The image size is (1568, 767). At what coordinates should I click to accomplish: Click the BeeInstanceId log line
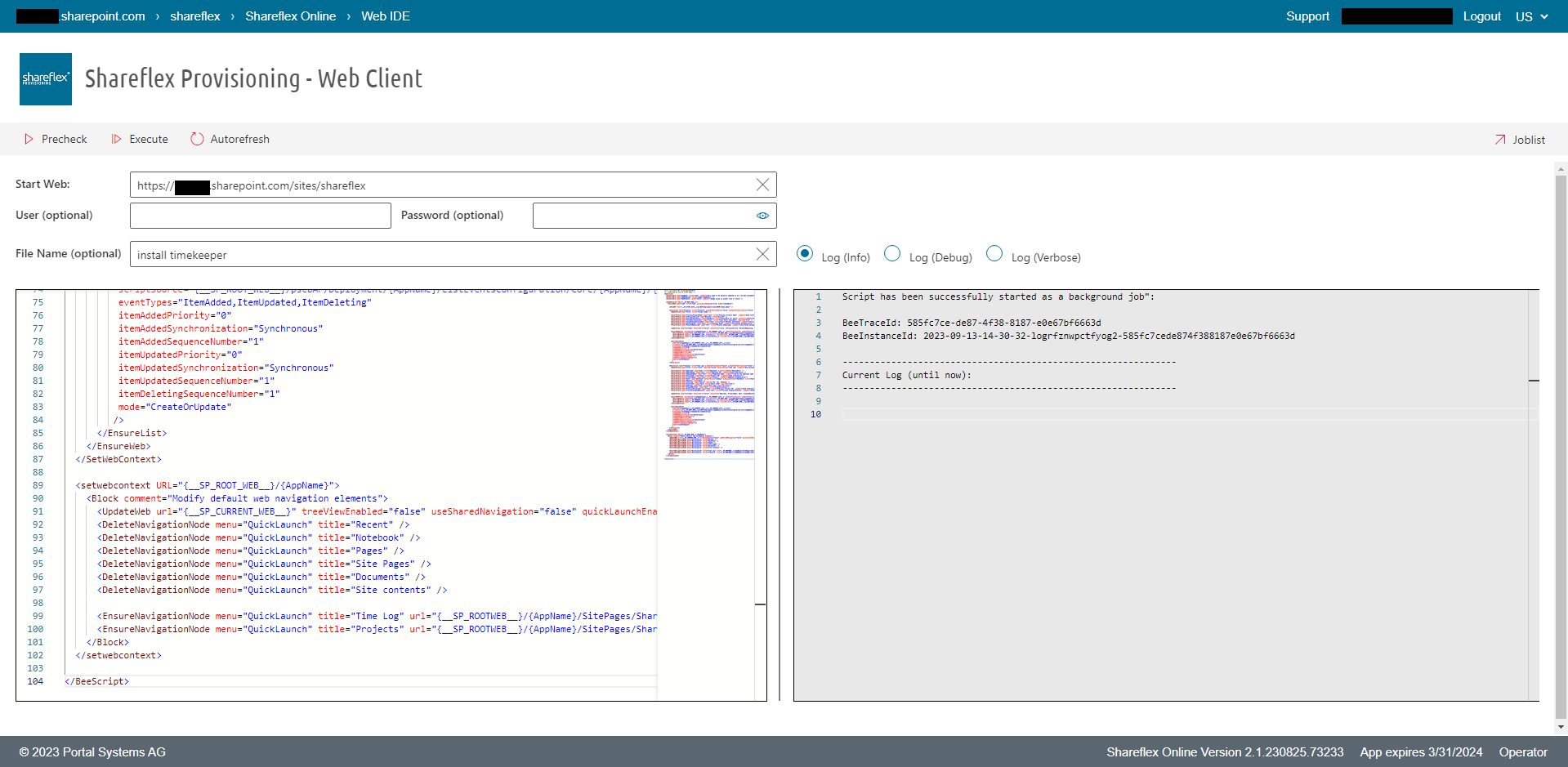point(1069,336)
